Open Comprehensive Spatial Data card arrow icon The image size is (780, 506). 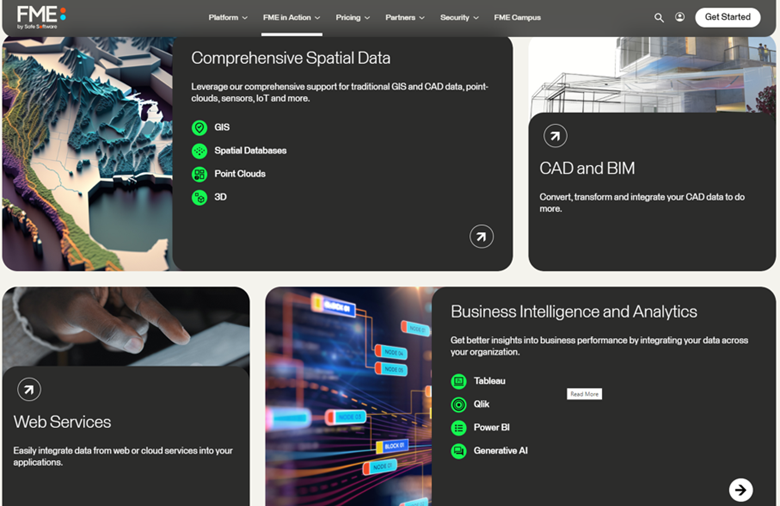click(x=482, y=237)
